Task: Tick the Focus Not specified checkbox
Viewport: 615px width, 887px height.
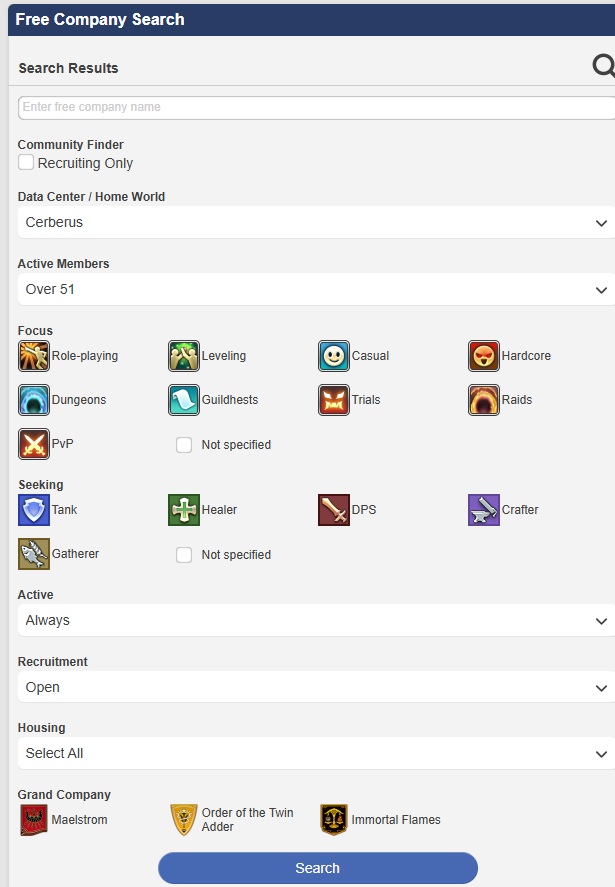Action: (184, 445)
